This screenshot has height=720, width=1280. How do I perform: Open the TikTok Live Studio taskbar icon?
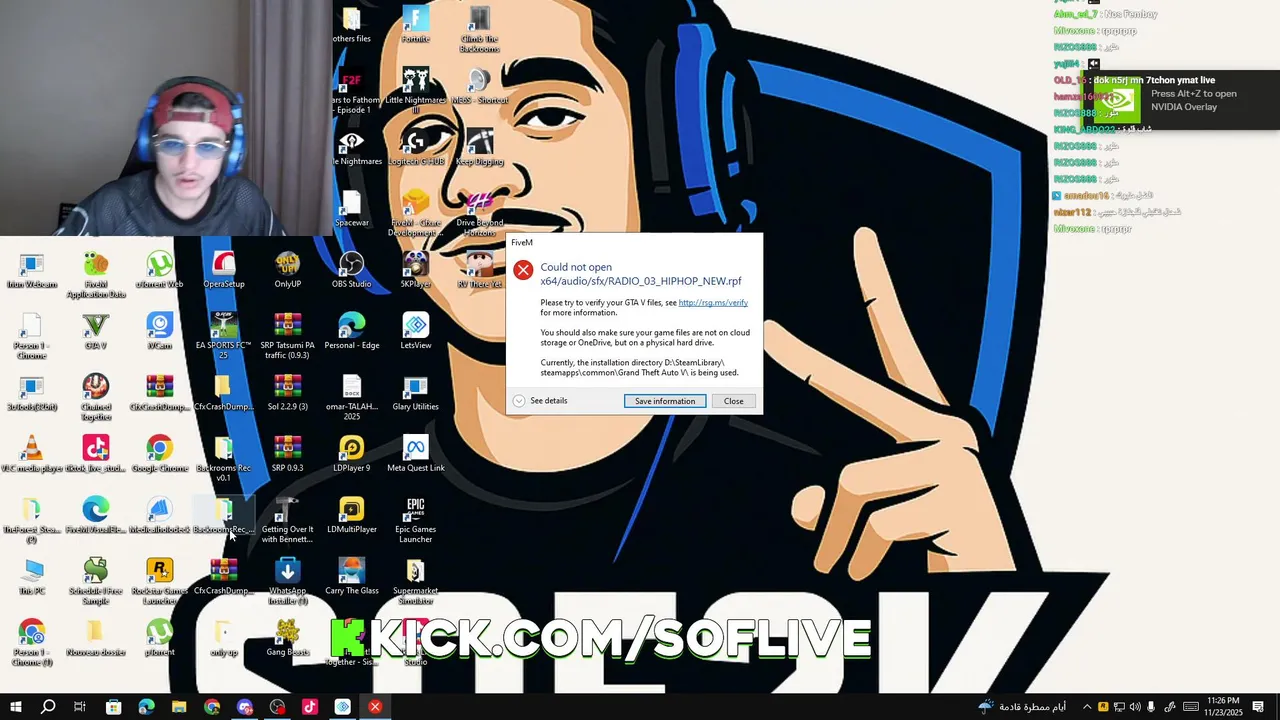tap(310, 707)
